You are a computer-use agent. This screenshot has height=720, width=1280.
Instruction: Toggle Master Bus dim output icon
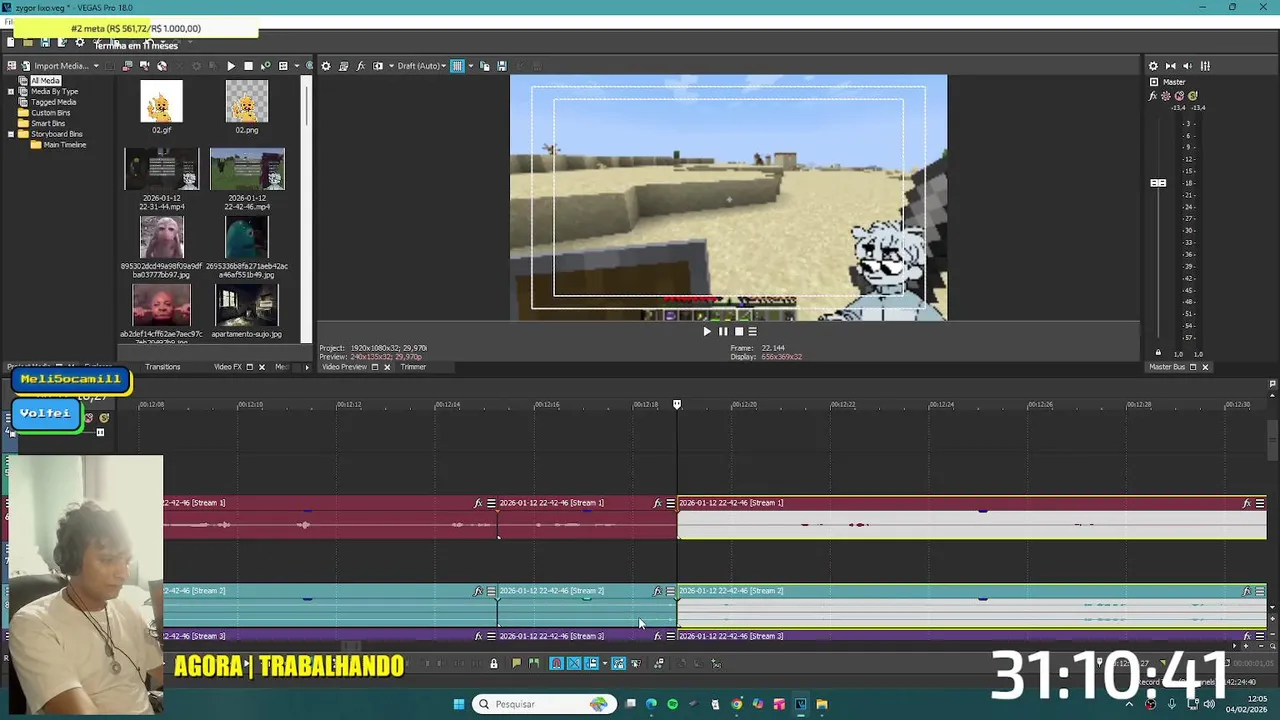pyautogui.click(x=1187, y=66)
